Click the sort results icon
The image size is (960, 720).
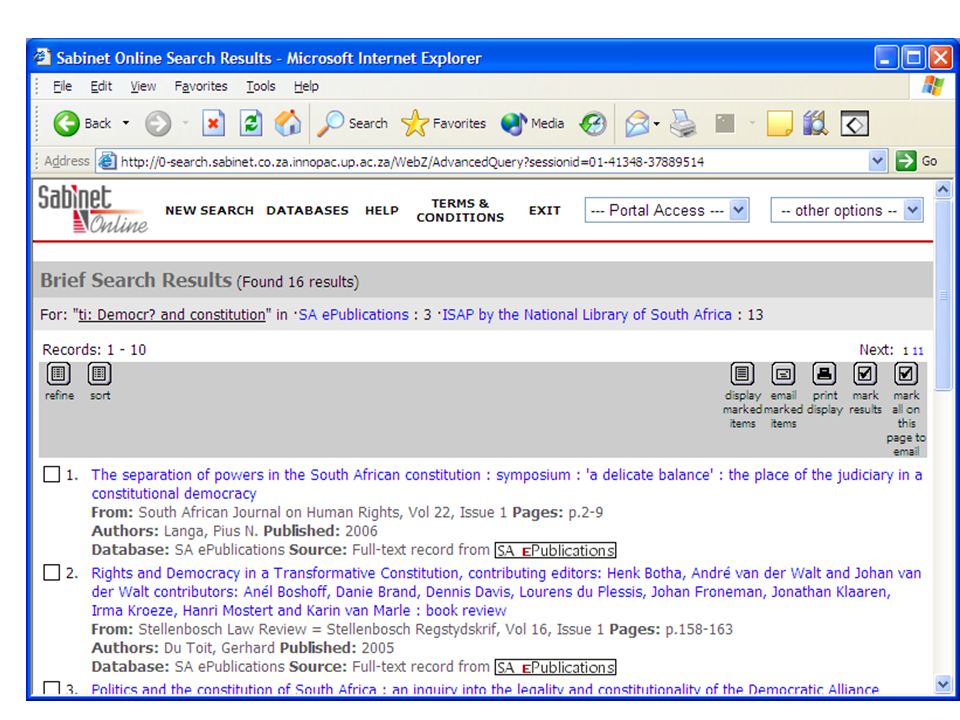[99, 373]
